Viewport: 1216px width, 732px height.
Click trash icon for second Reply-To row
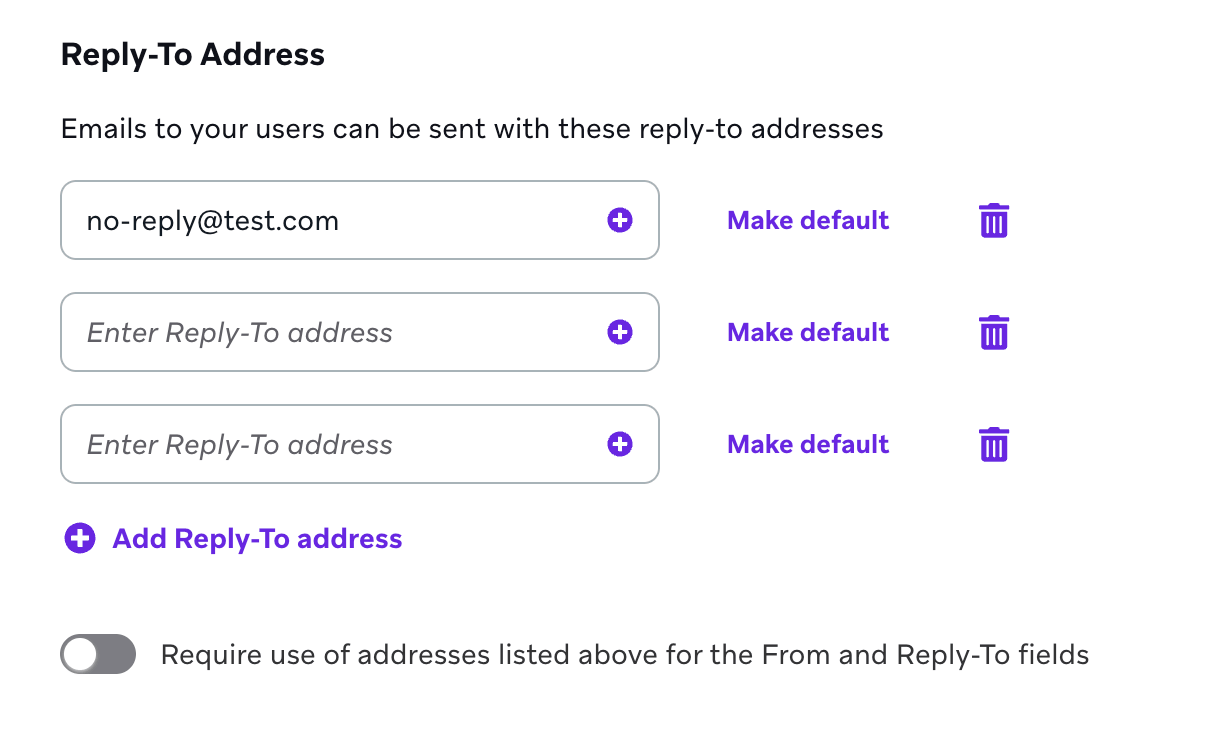[993, 332]
